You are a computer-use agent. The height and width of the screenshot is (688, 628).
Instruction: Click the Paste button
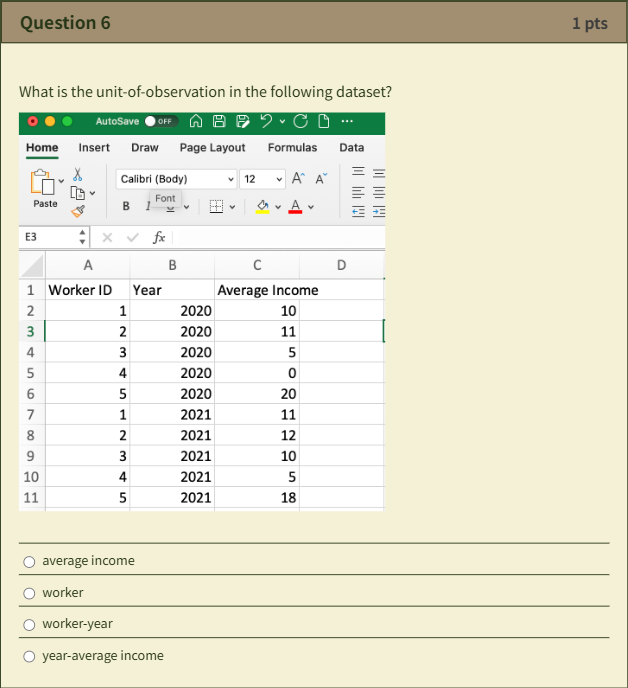(45, 189)
